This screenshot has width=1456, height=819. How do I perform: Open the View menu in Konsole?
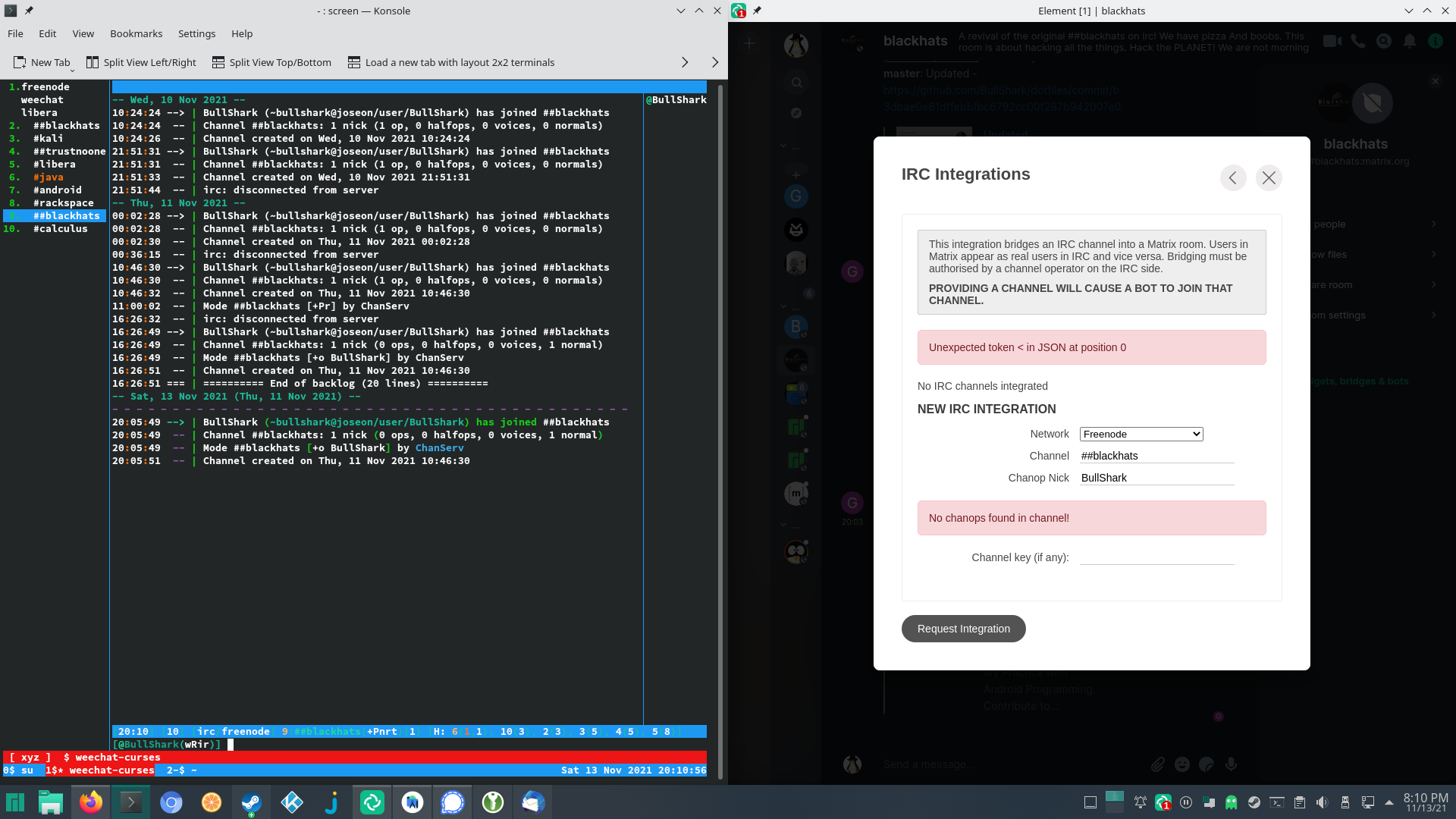pos(83,33)
